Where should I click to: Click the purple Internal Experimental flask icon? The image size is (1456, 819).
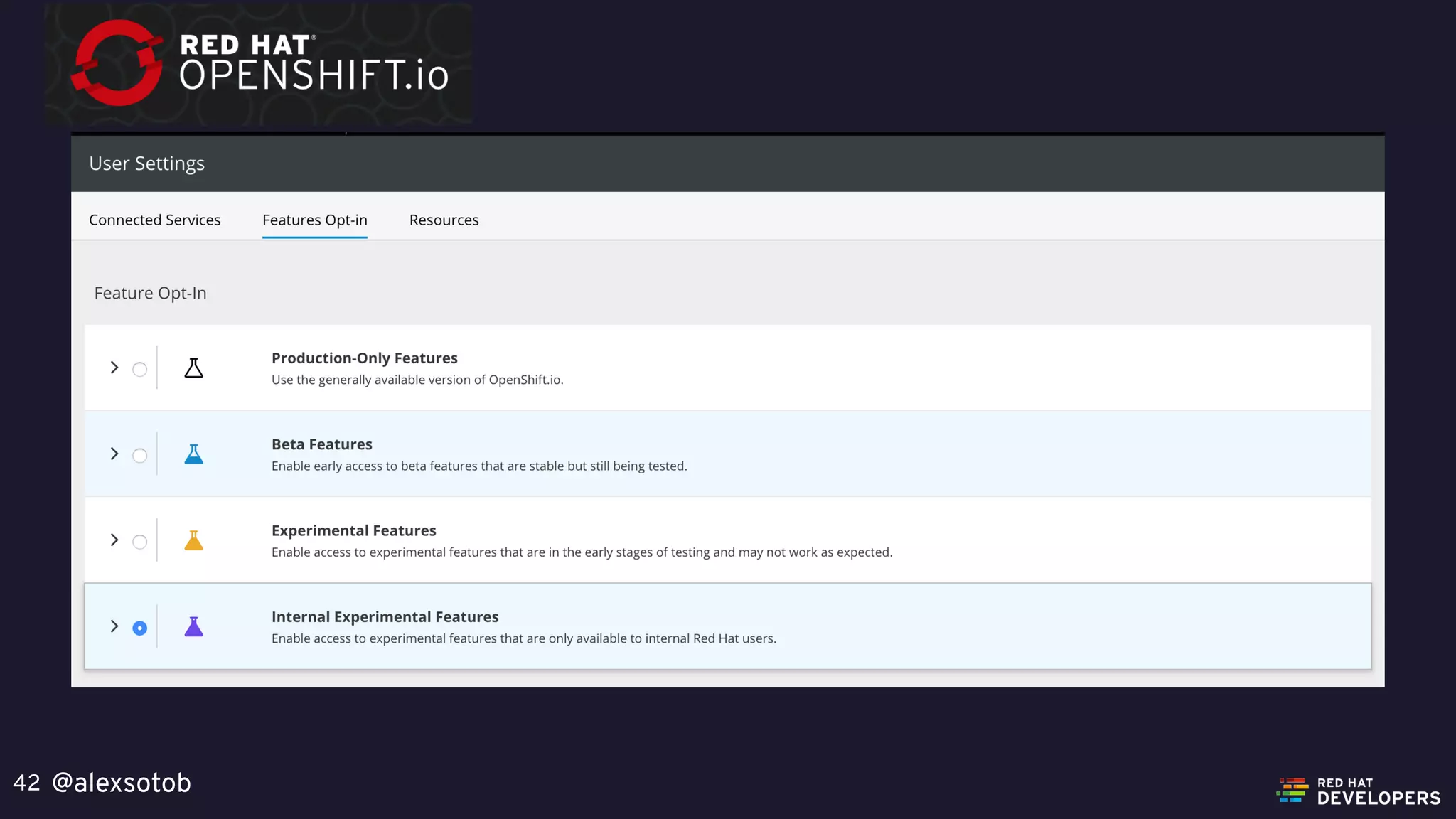pyautogui.click(x=193, y=627)
